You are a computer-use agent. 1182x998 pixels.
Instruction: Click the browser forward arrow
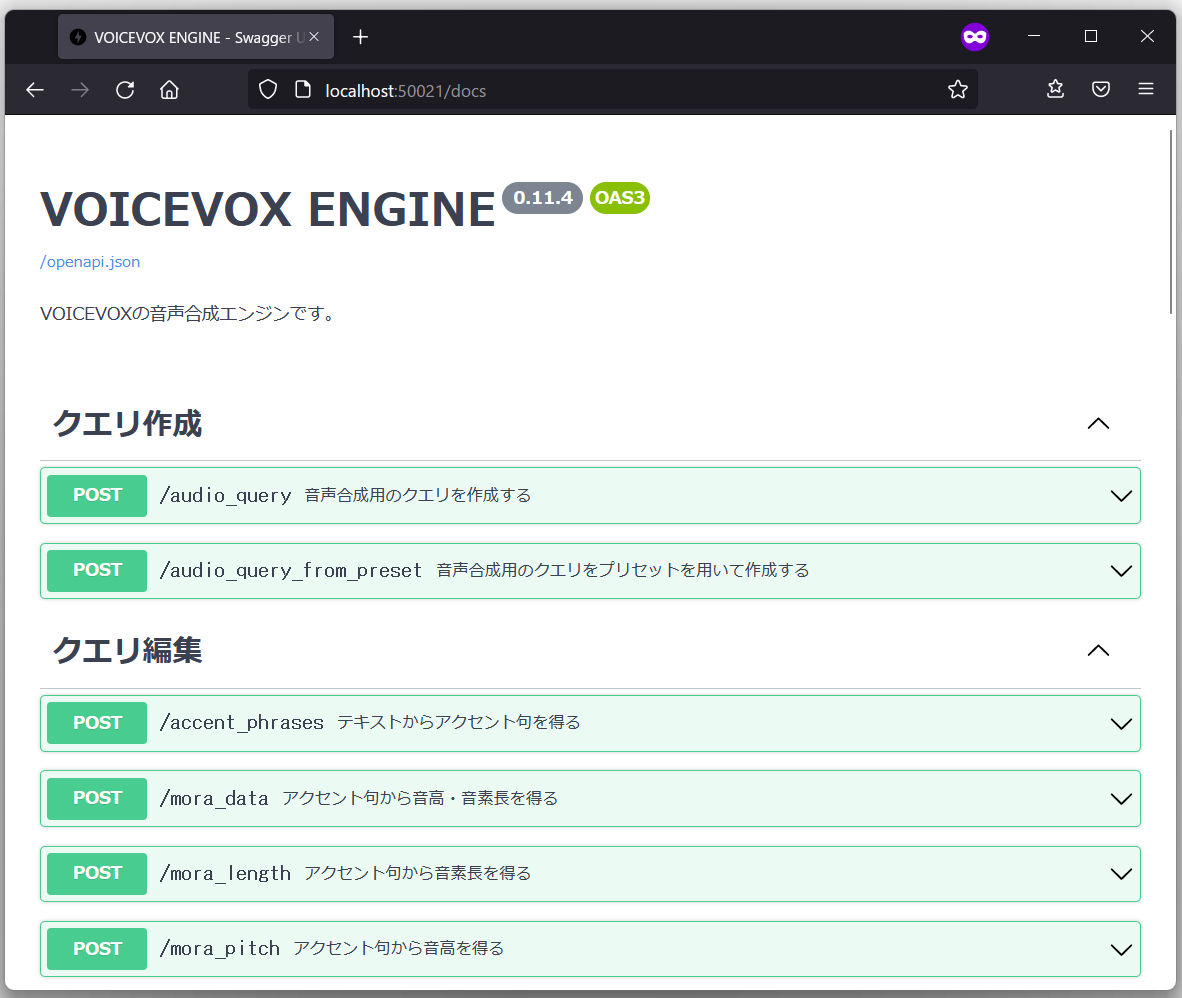click(80, 90)
